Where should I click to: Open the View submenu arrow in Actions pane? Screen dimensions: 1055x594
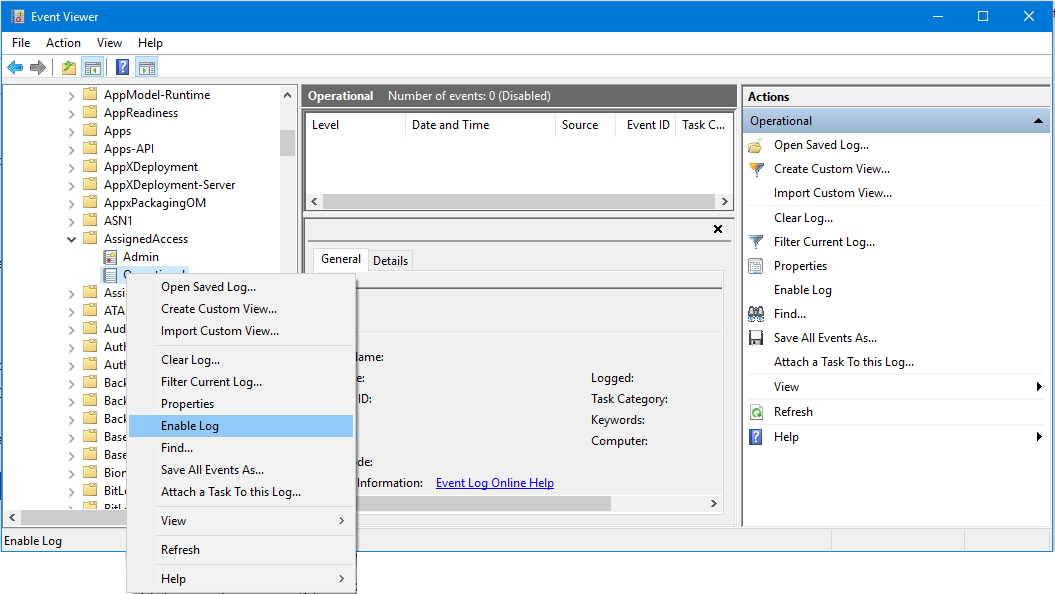point(1039,387)
